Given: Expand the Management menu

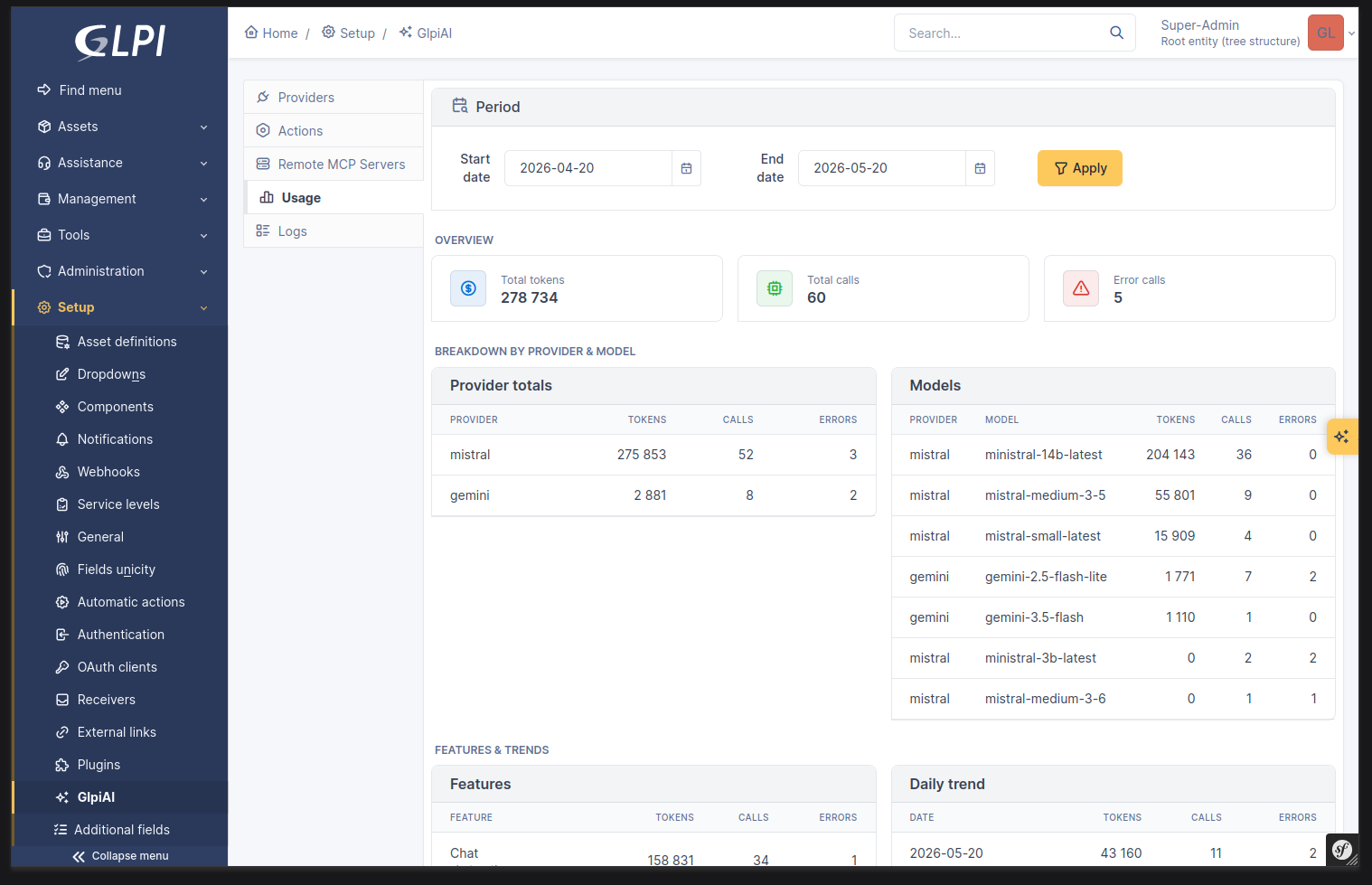Looking at the screenshot, I should 121,199.
